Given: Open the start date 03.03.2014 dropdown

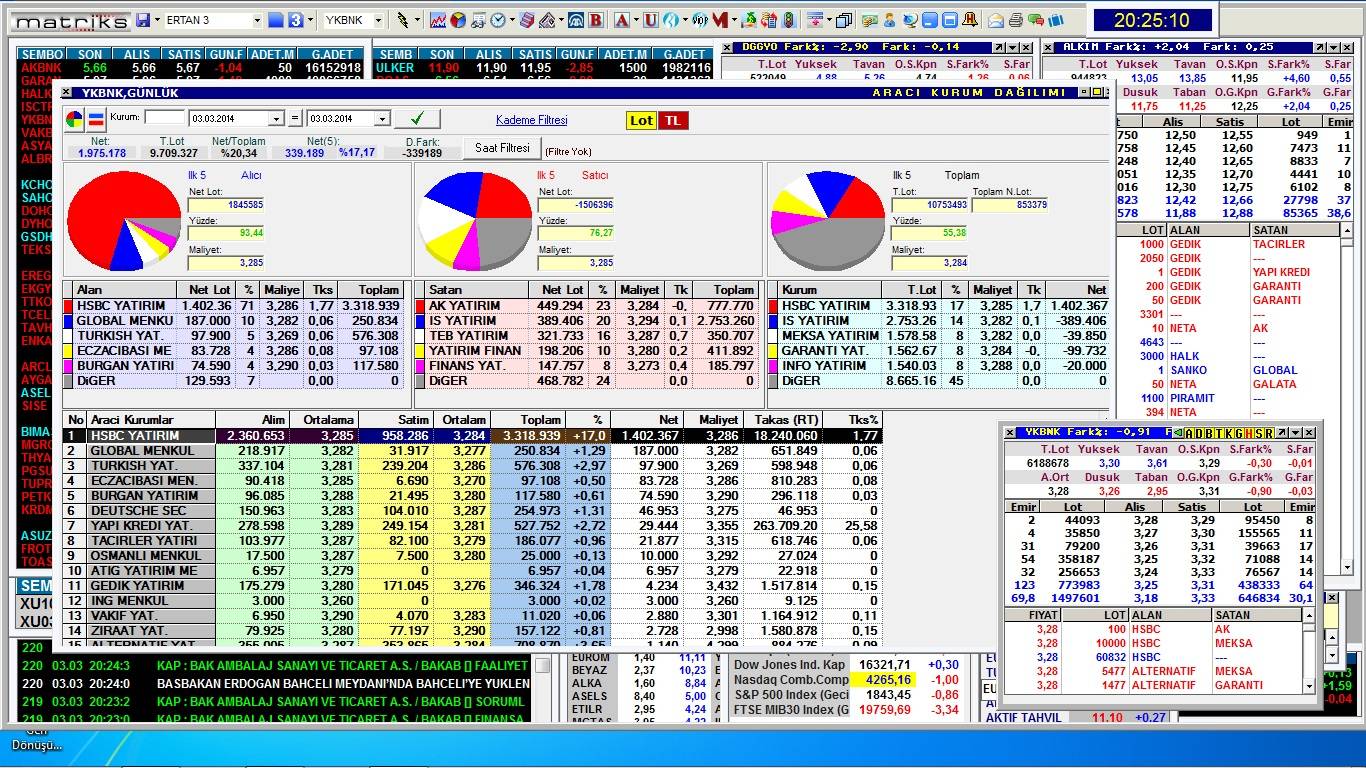Looking at the screenshot, I should coord(276,119).
